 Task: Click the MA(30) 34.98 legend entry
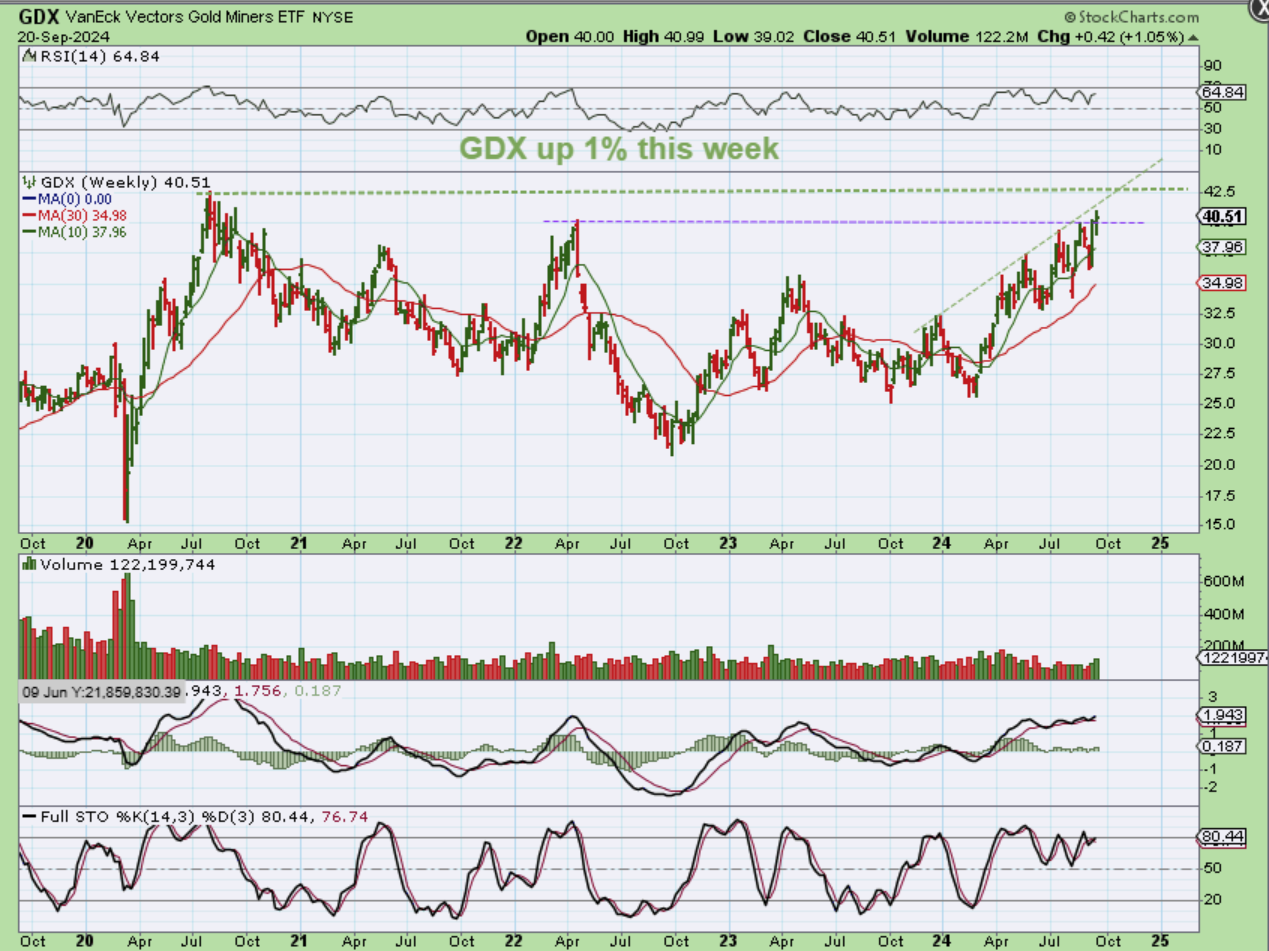73,215
